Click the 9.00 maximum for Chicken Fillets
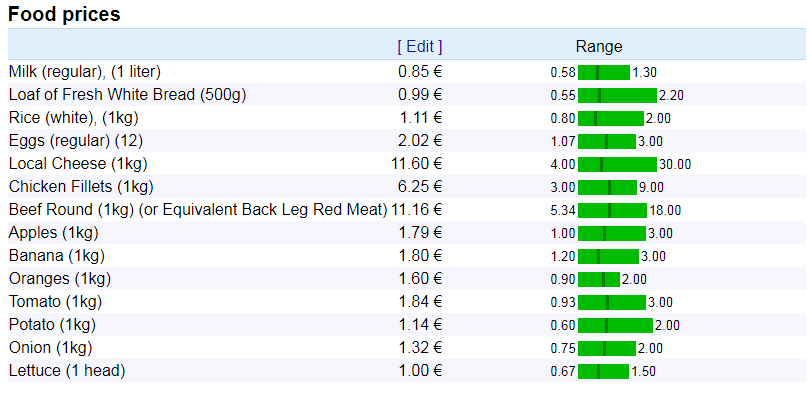Image resolution: width=807 pixels, height=396 pixels. click(x=651, y=187)
